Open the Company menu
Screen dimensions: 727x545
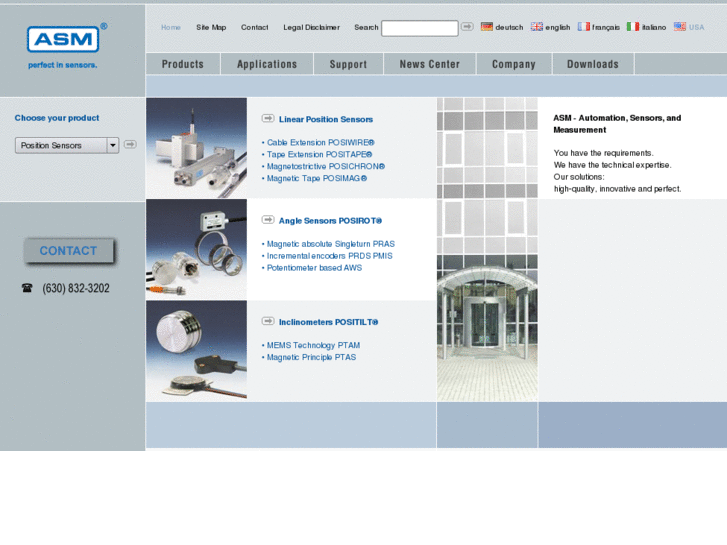514,64
